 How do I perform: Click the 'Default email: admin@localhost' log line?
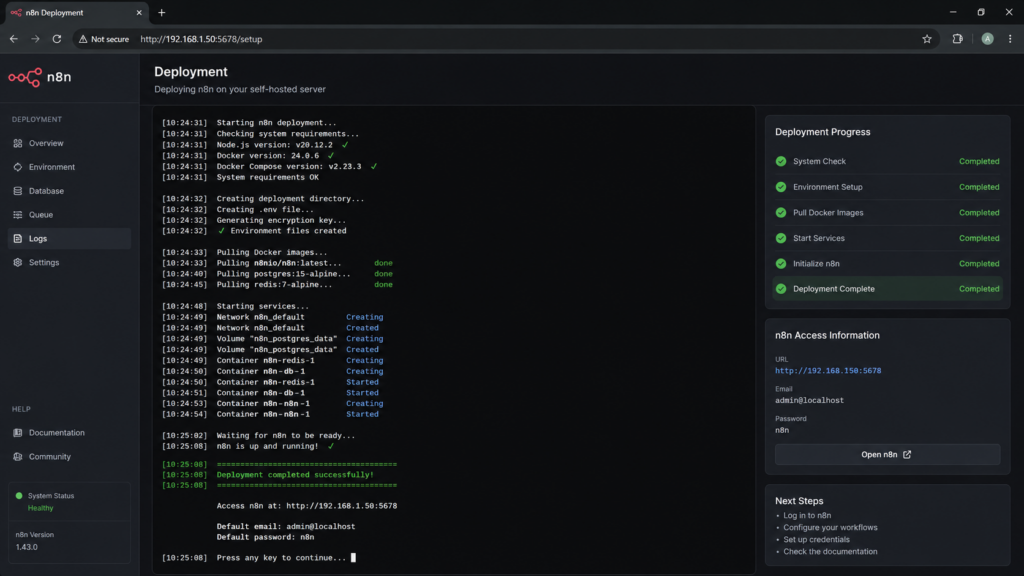coord(286,526)
